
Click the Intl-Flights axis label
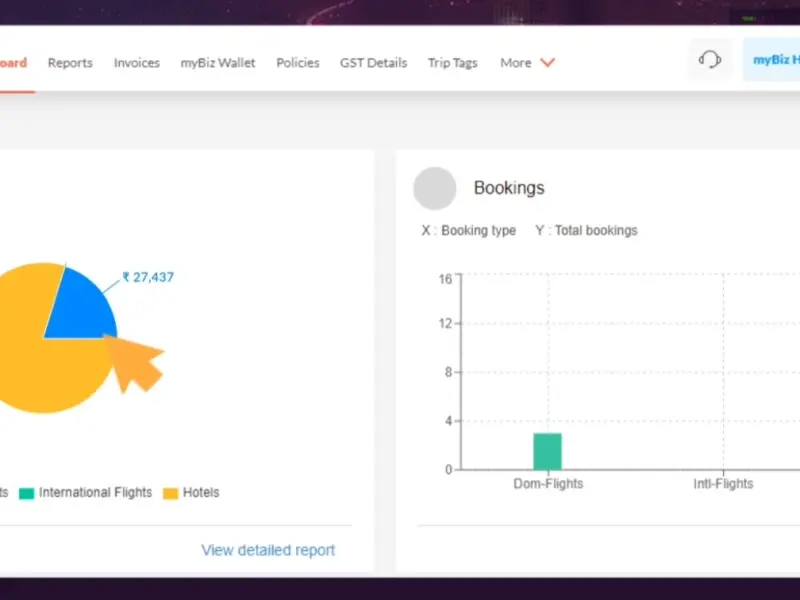point(723,484)
